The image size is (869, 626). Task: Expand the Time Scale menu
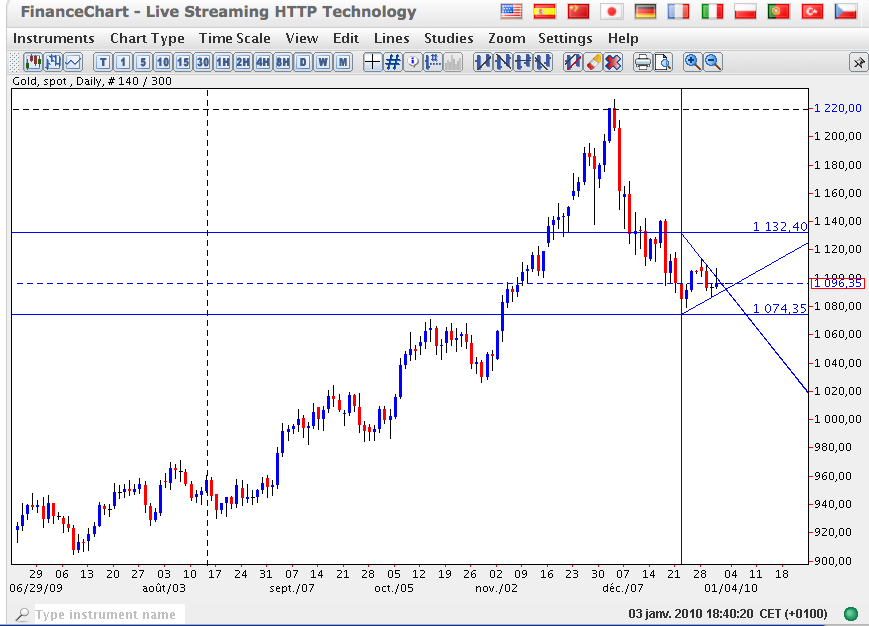point(234,38)
